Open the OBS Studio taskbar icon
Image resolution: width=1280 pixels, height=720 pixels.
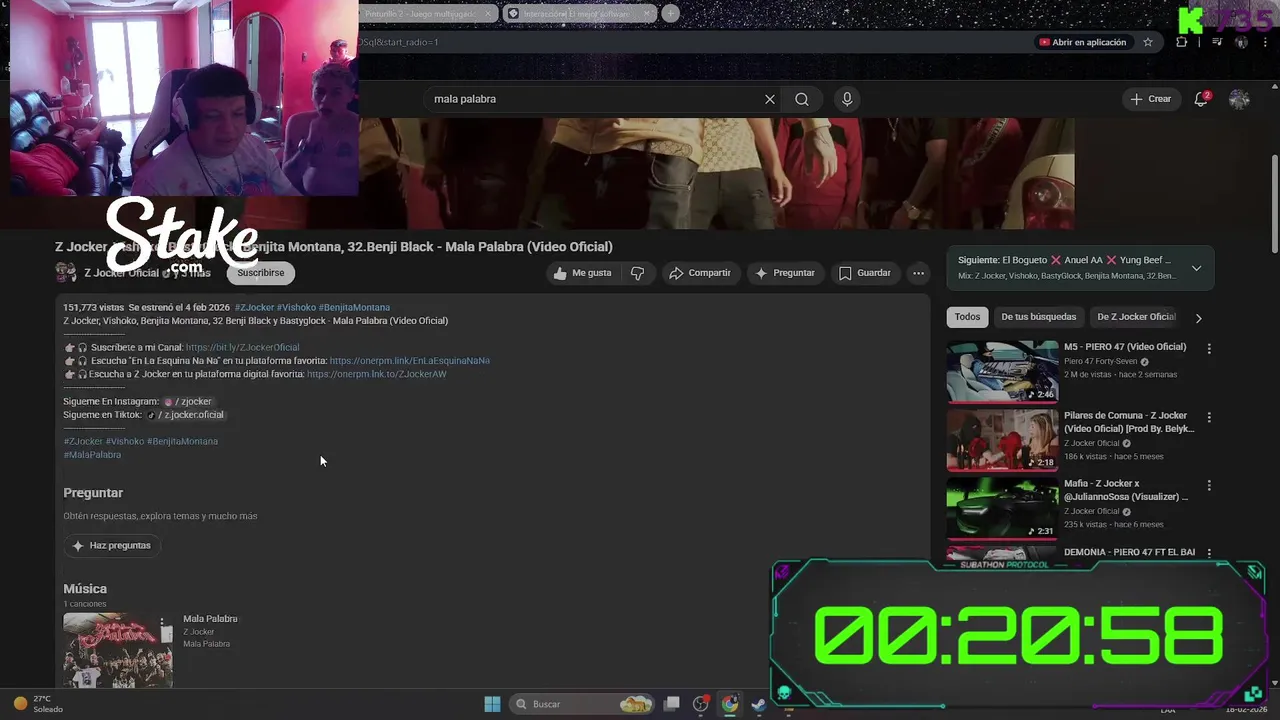tap(701, 704)
